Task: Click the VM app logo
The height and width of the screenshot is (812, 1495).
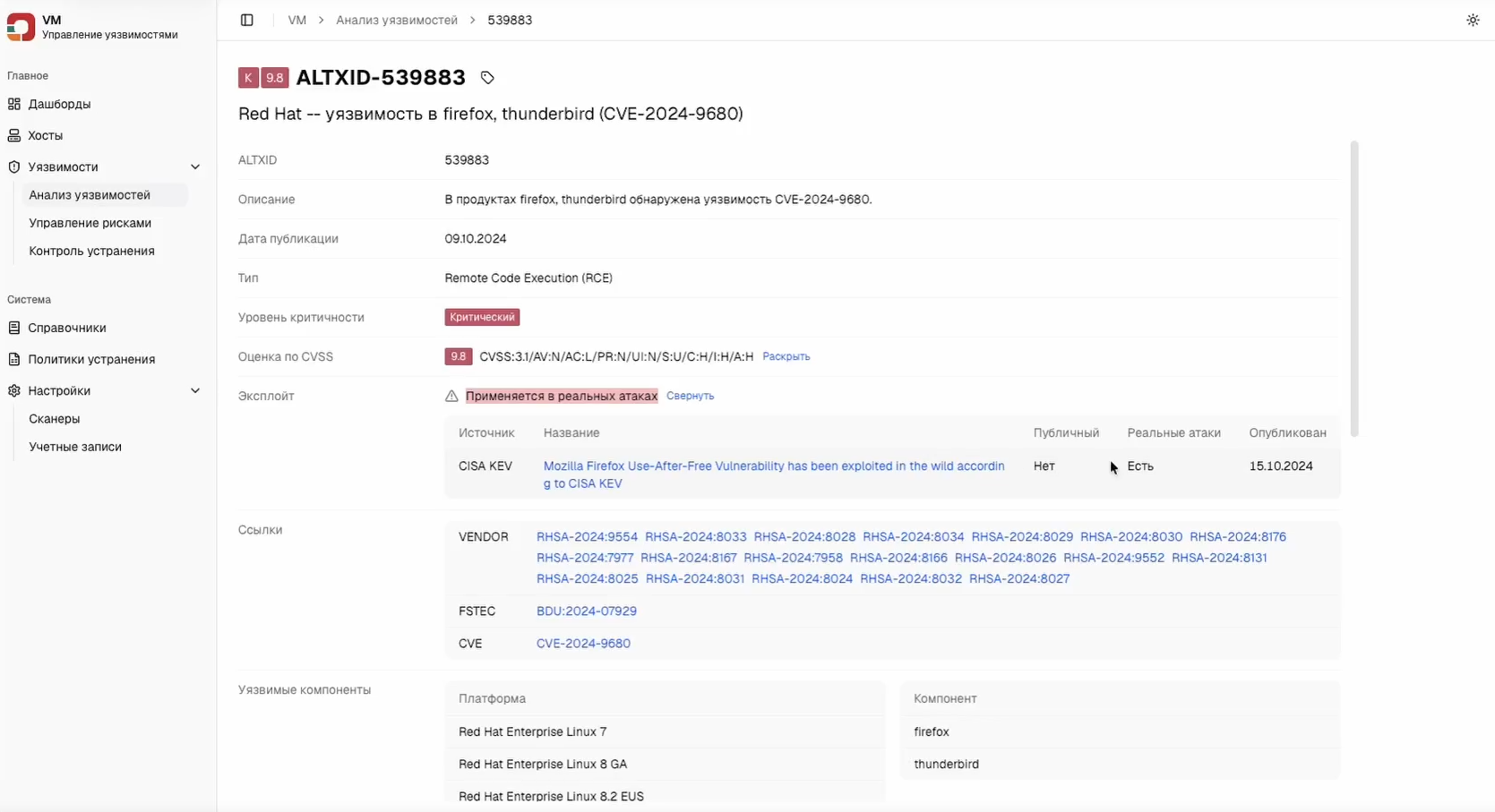Action: click(x=21, y=27)
